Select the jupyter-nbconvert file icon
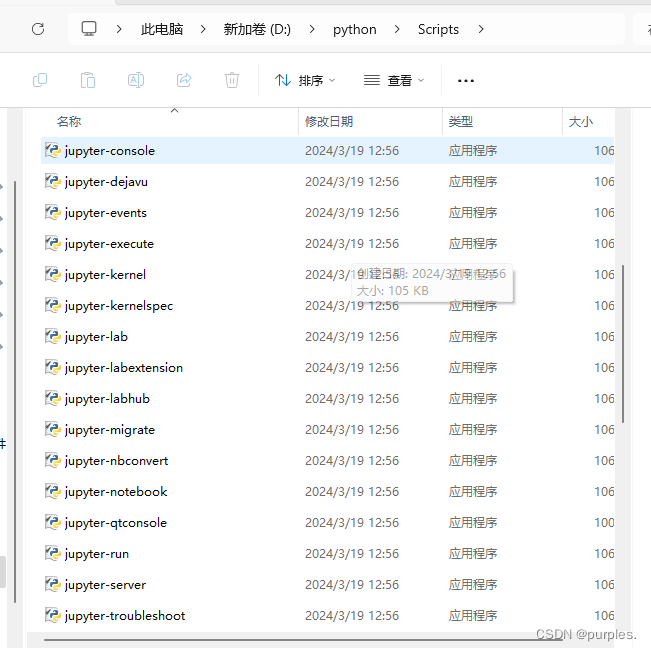Screen dimensions: 651x651 53,460
